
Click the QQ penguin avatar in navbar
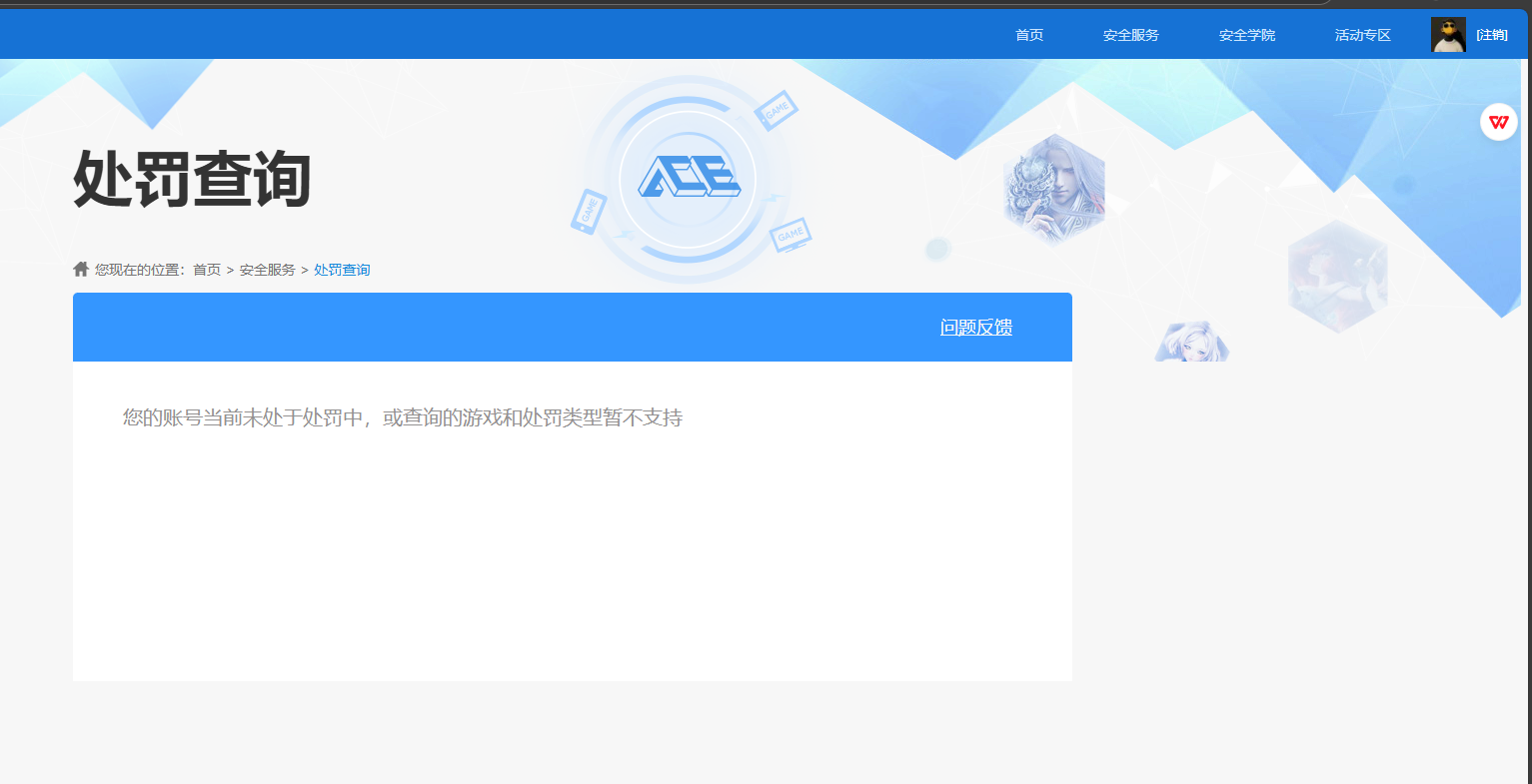(1447, 34)
